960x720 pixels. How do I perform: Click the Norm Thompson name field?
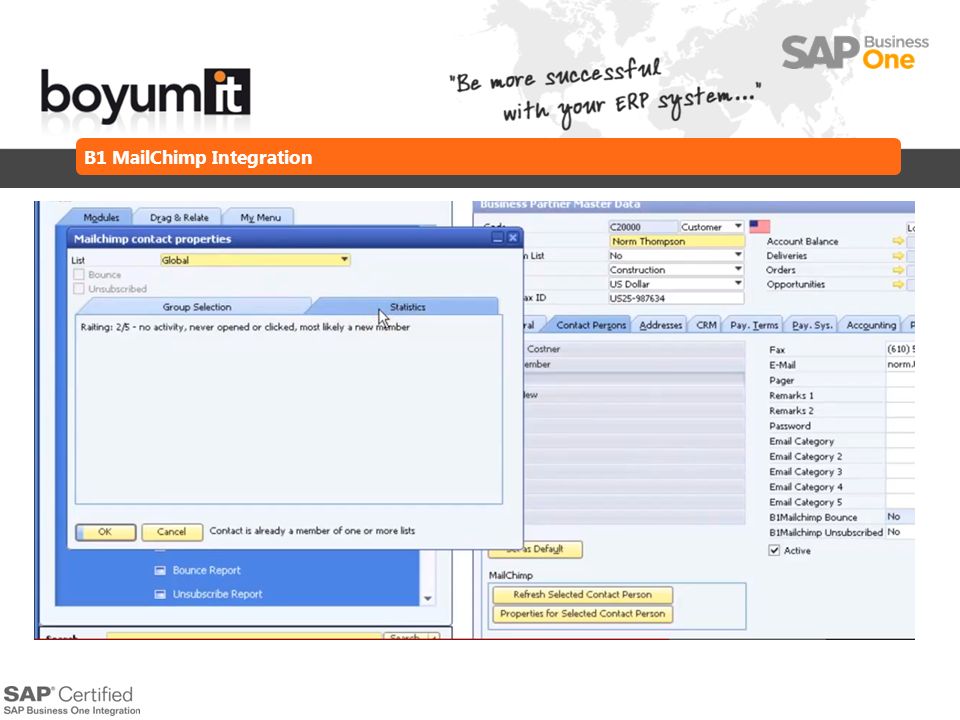point(677,241)
